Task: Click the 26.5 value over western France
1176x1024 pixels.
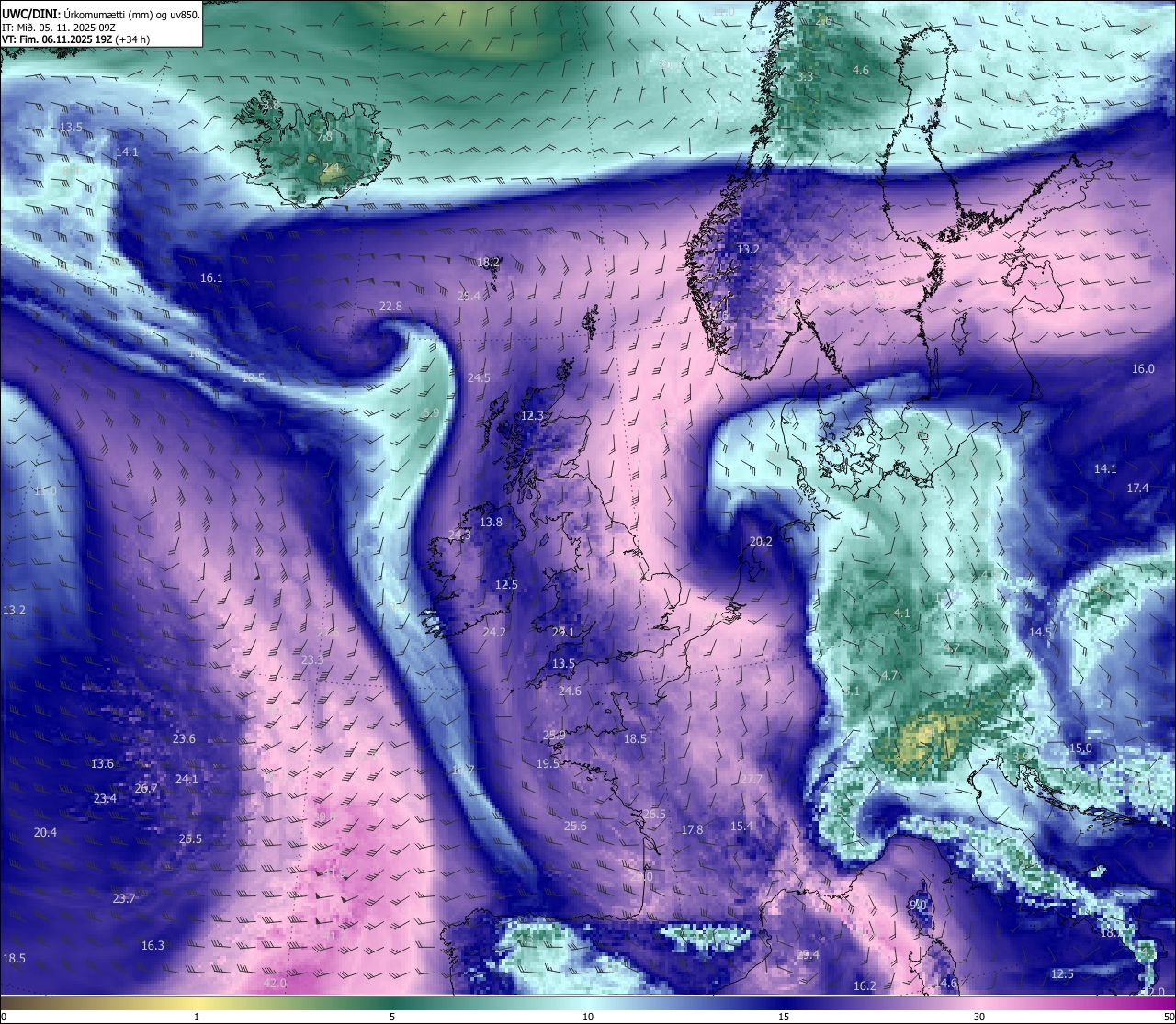Action: tap(654, 814)
